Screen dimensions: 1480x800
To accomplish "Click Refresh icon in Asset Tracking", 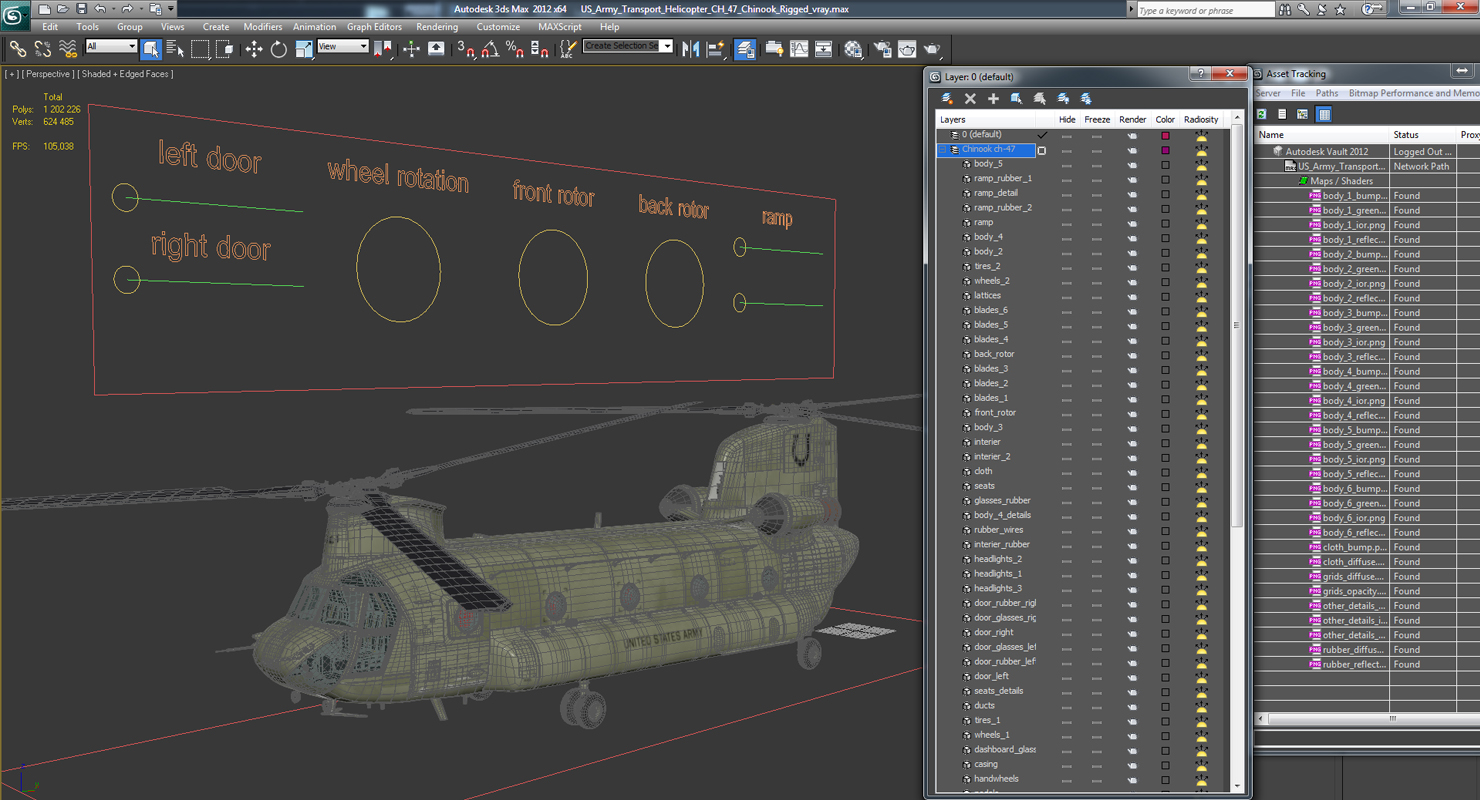I will coord(1262,114).
